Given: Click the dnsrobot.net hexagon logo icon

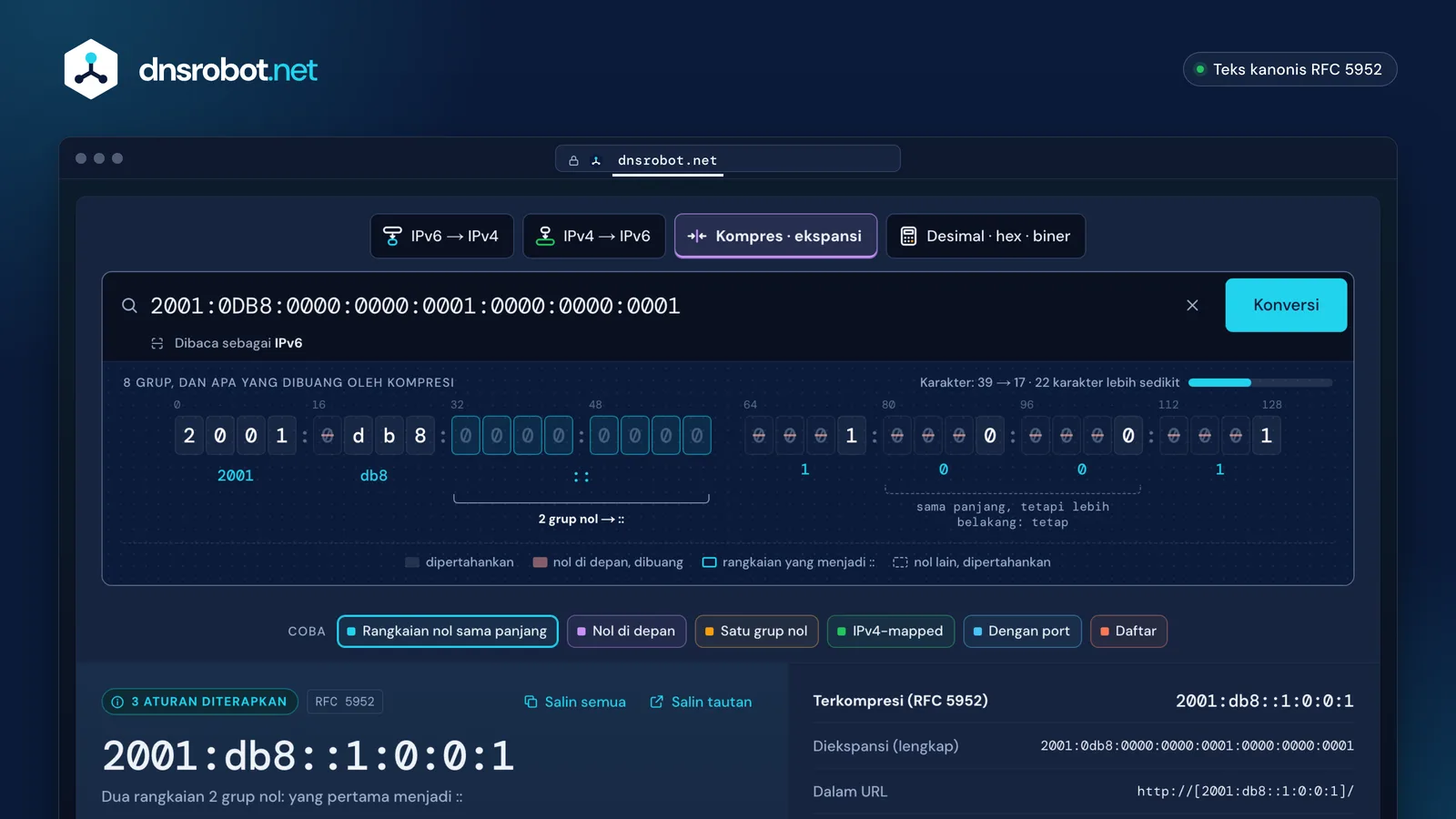Looking at the screenshot, I should pos(91,69).
